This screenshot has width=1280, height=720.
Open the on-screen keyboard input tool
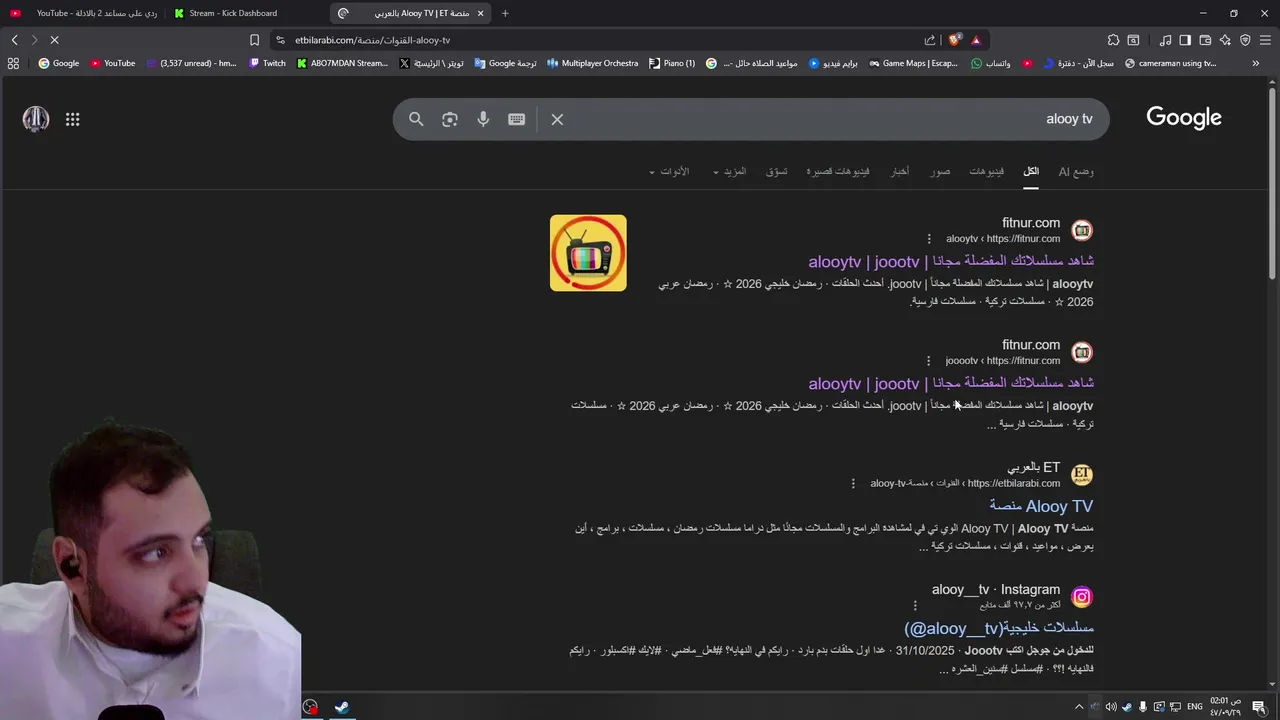point(516,119)
